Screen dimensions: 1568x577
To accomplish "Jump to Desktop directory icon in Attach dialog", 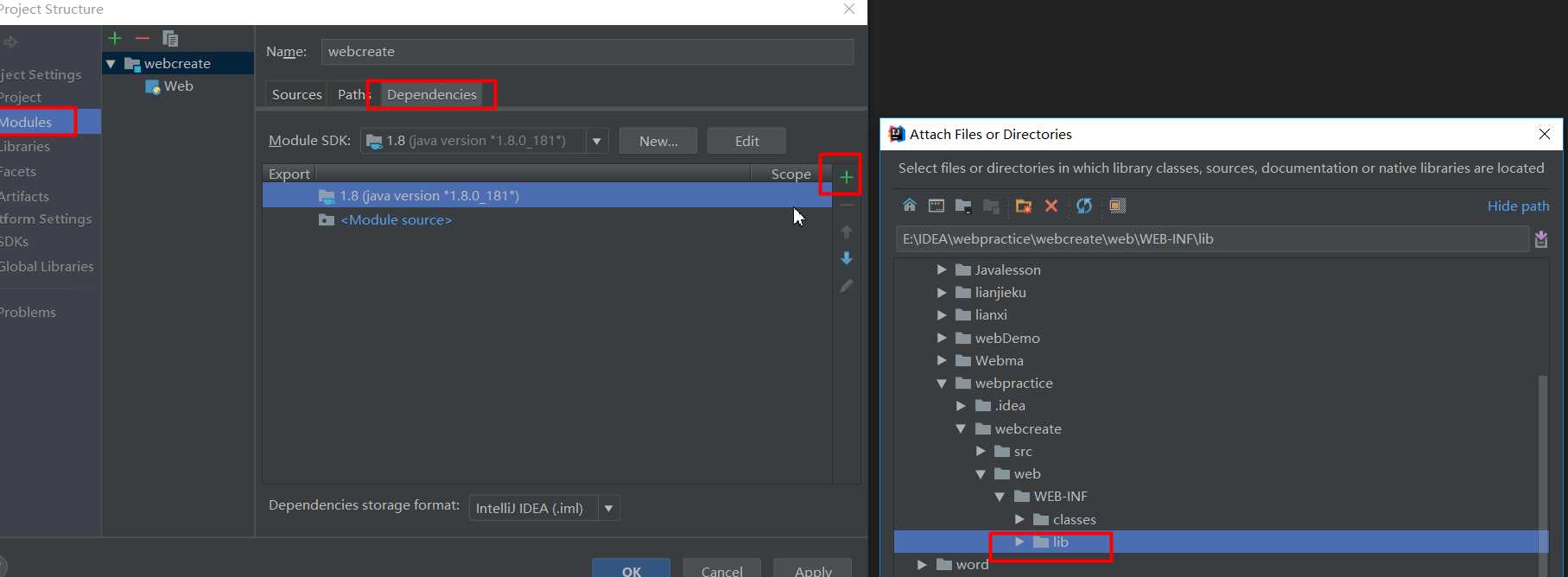I will (936, 206).
